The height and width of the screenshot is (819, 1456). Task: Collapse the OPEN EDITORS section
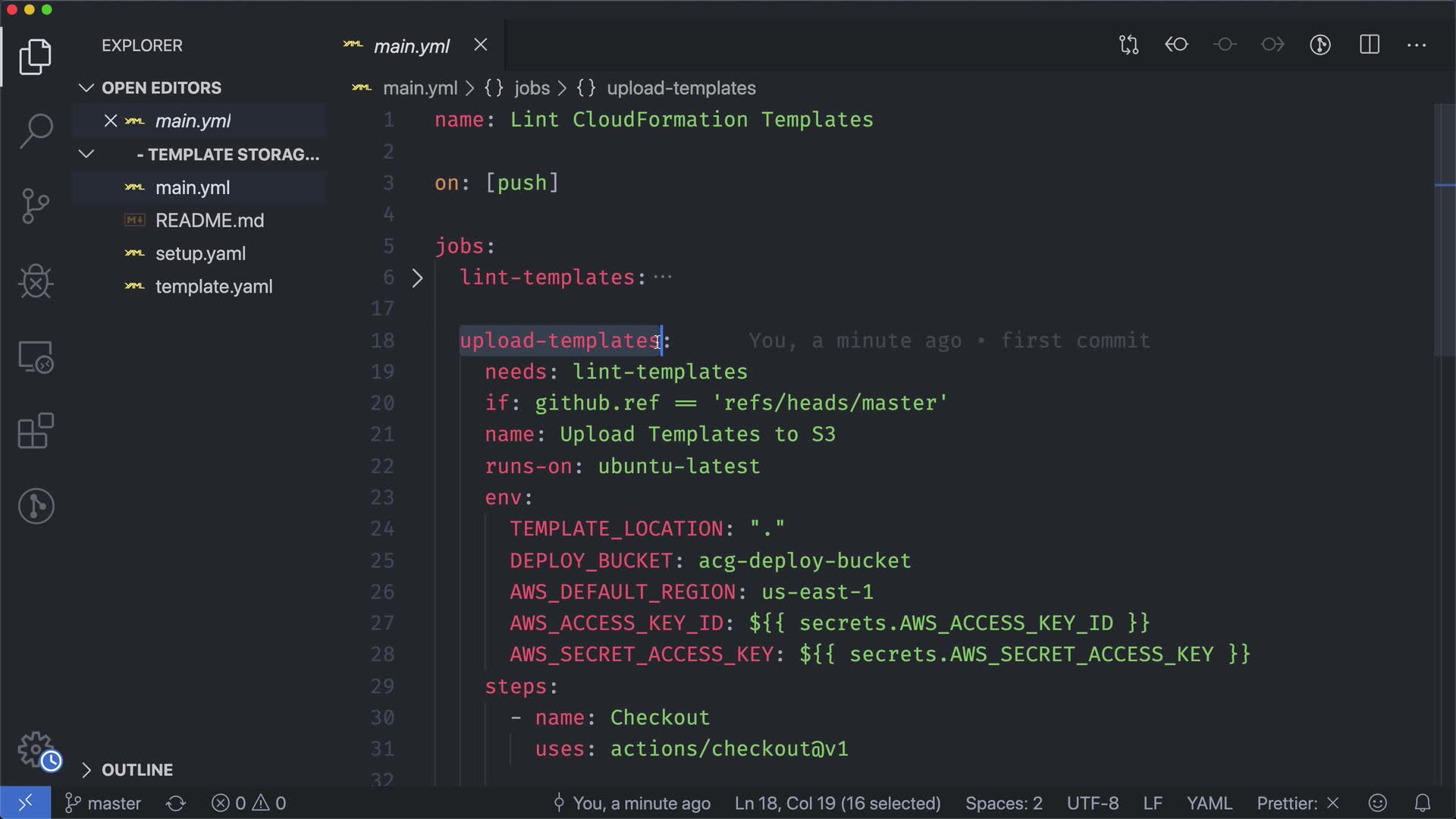(x=86, y=88)
